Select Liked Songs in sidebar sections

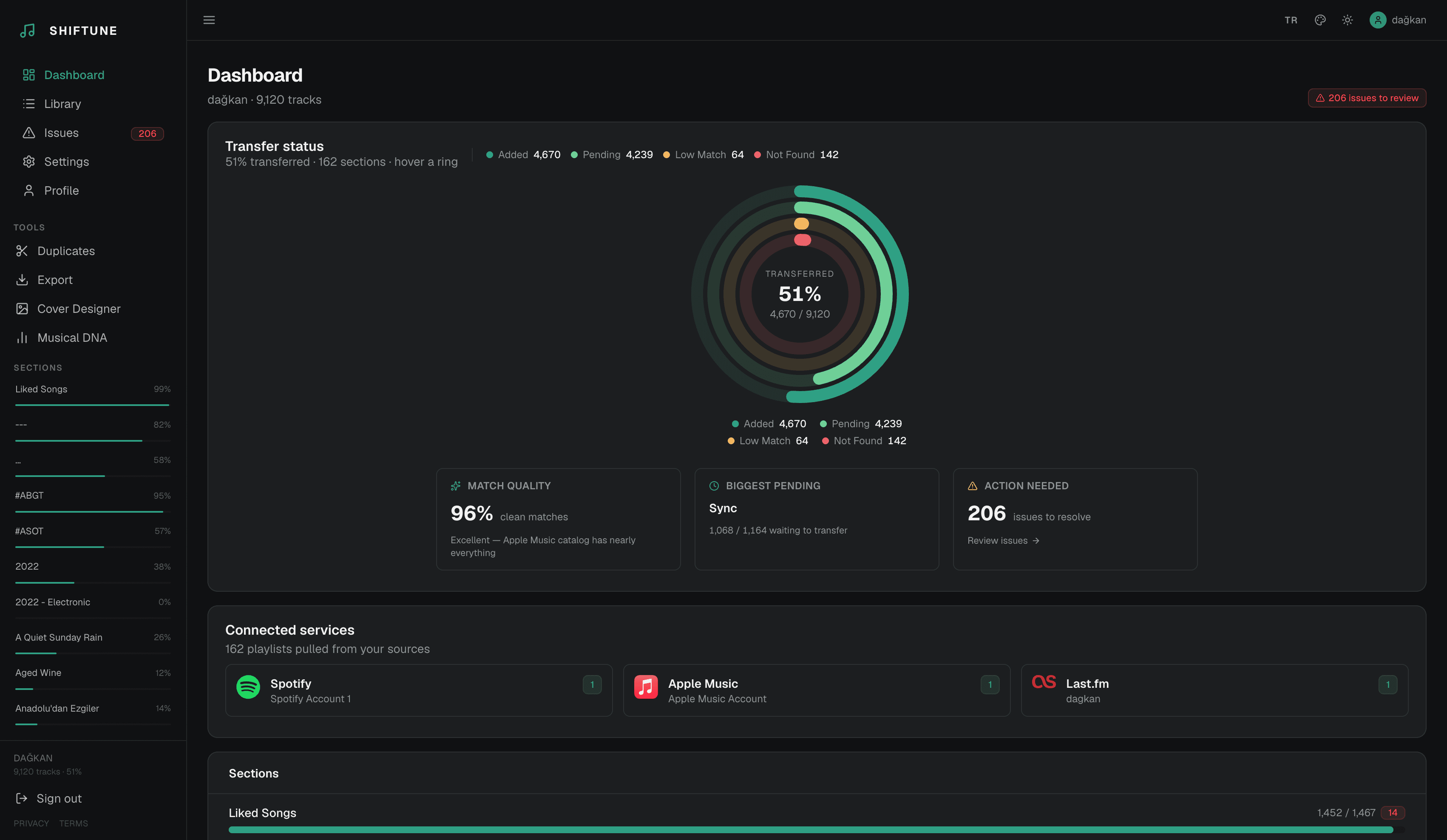[93, 395]
